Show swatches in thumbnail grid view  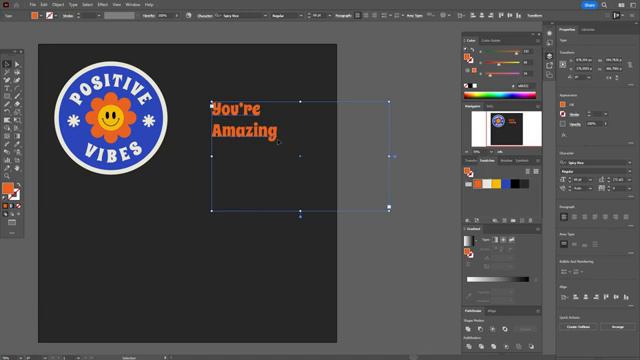click(x=536, y=171)
